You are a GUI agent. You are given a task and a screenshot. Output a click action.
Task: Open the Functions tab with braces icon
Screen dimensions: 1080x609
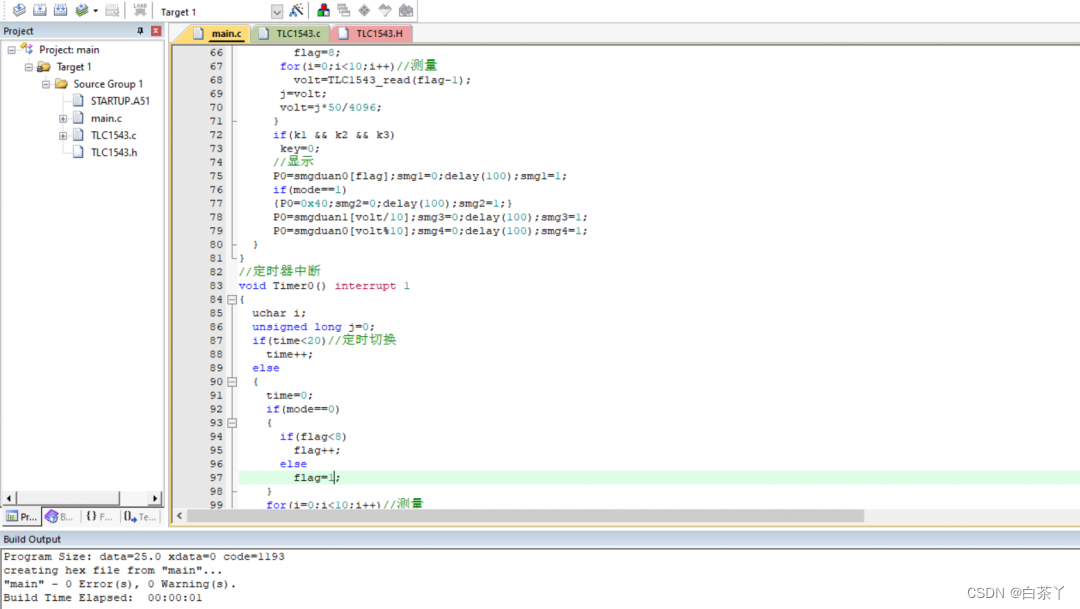coord(98,517)
